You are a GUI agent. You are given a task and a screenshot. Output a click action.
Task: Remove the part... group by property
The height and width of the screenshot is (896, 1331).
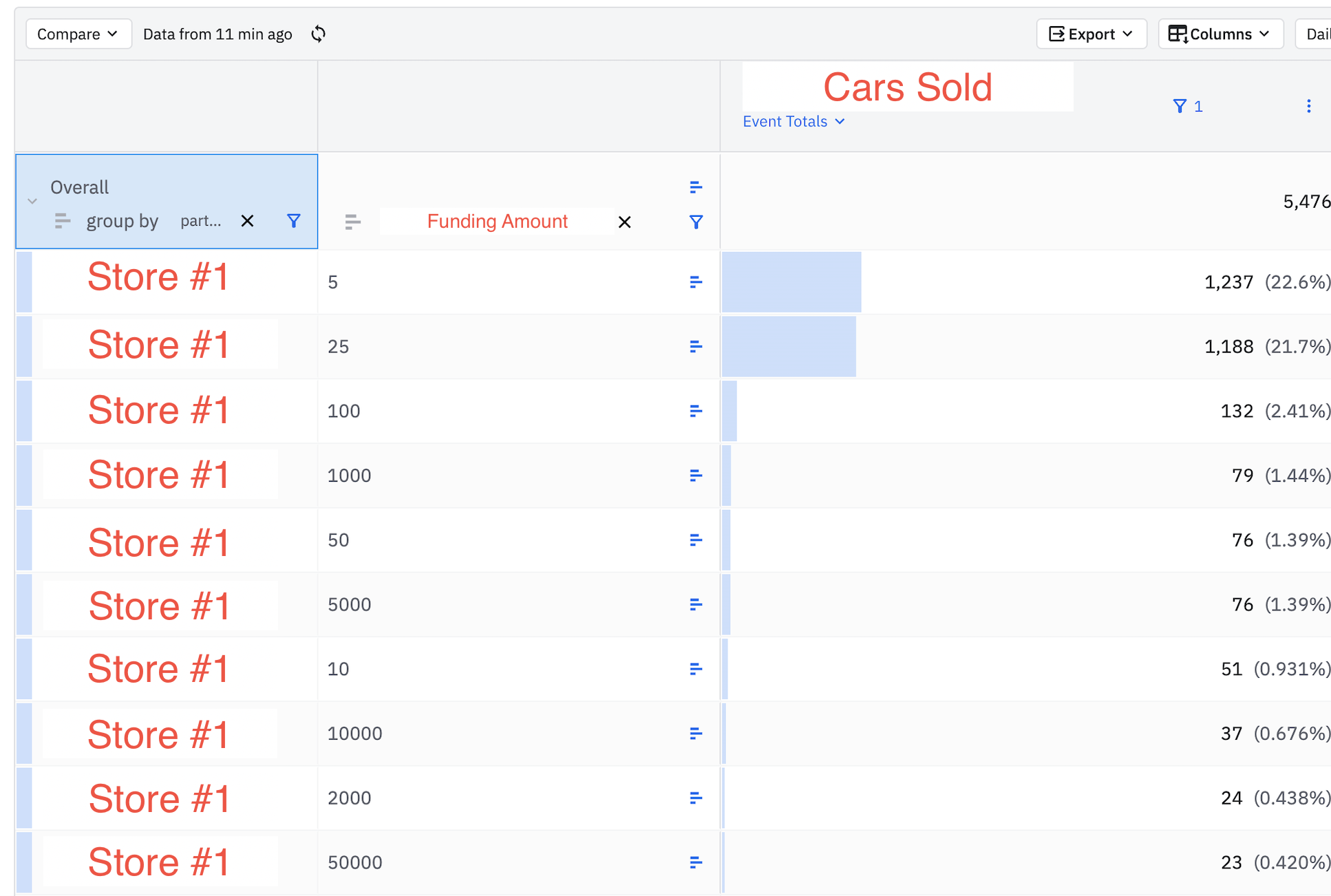tap(247, 221)
